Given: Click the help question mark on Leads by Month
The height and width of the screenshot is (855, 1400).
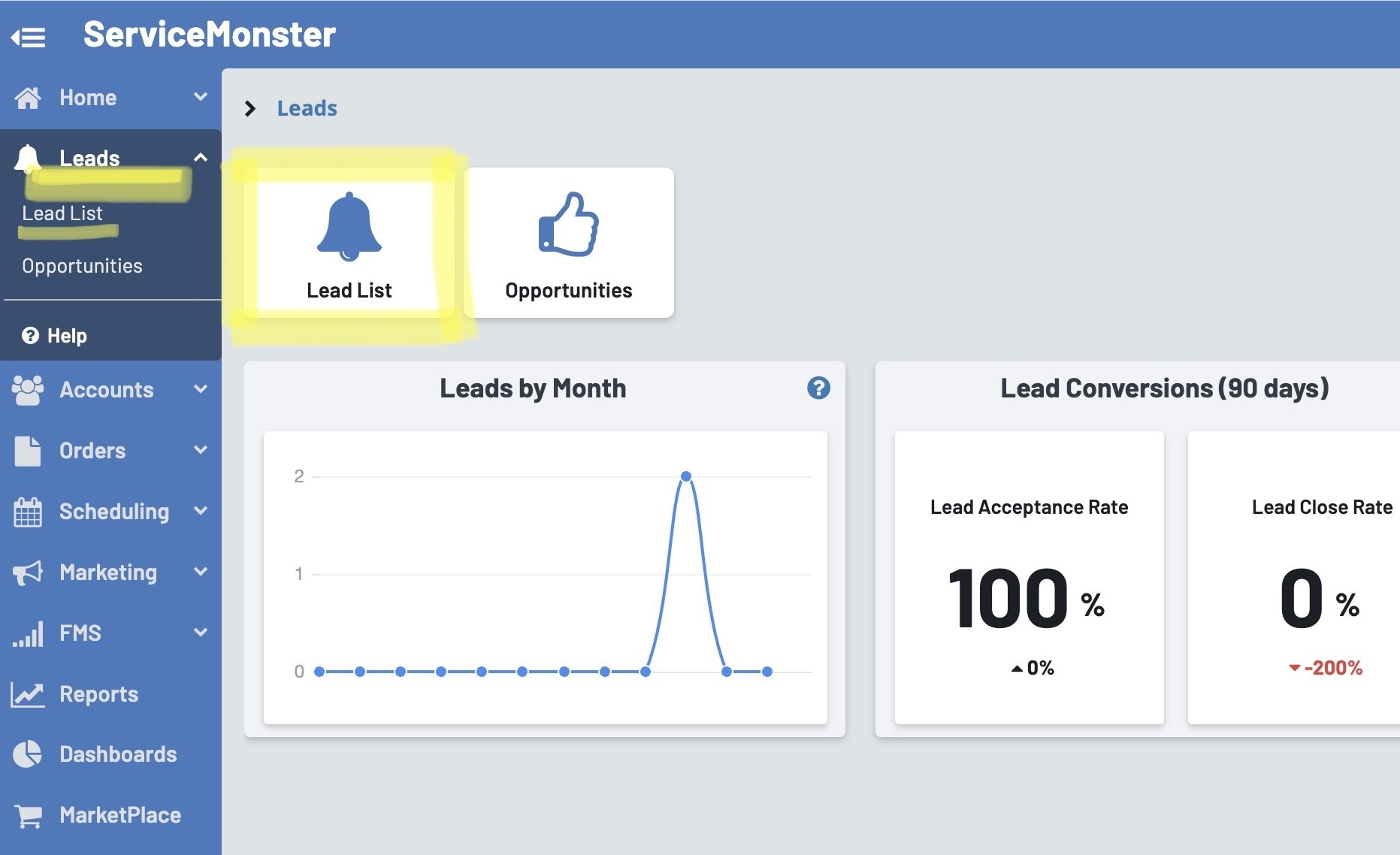Looking at the screenshot, I should [818, 388].
